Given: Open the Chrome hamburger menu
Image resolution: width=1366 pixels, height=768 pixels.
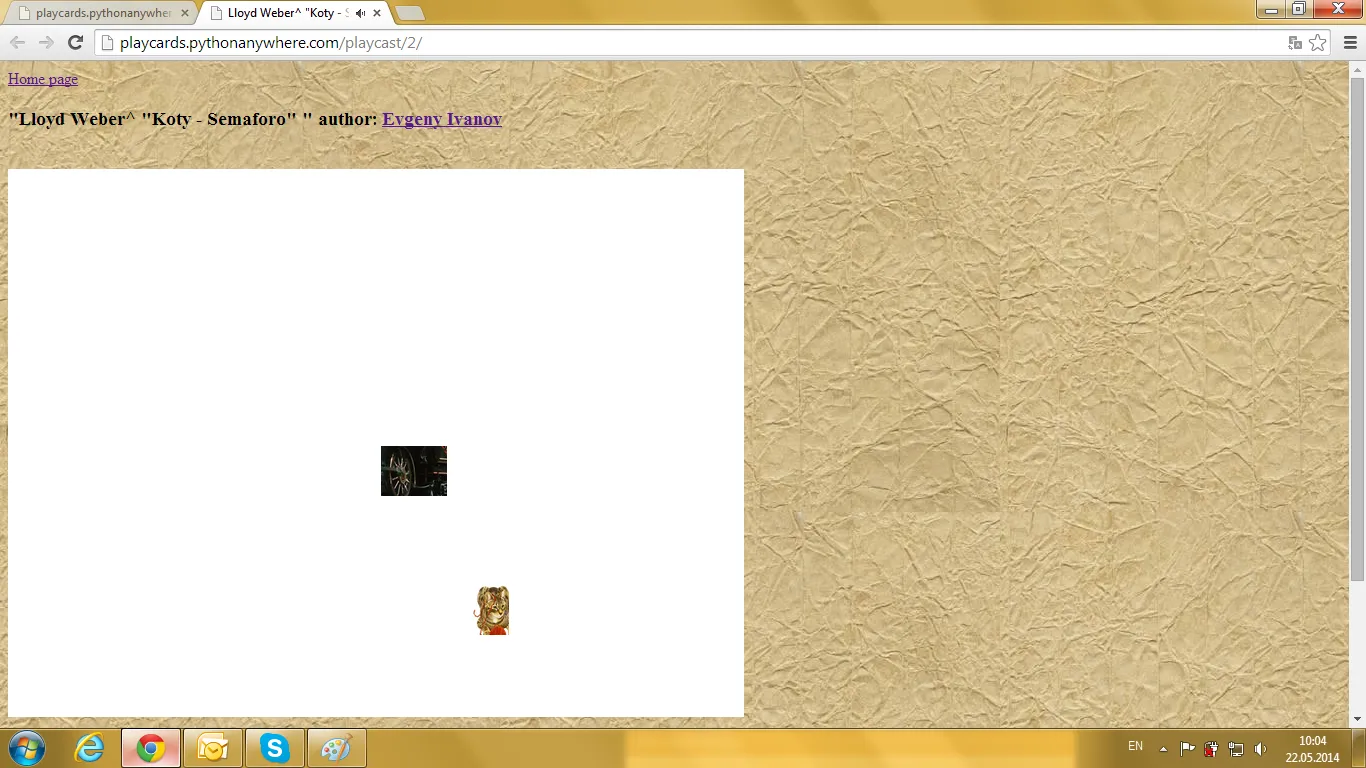Looking at the screenshot, I should 1350,42.
